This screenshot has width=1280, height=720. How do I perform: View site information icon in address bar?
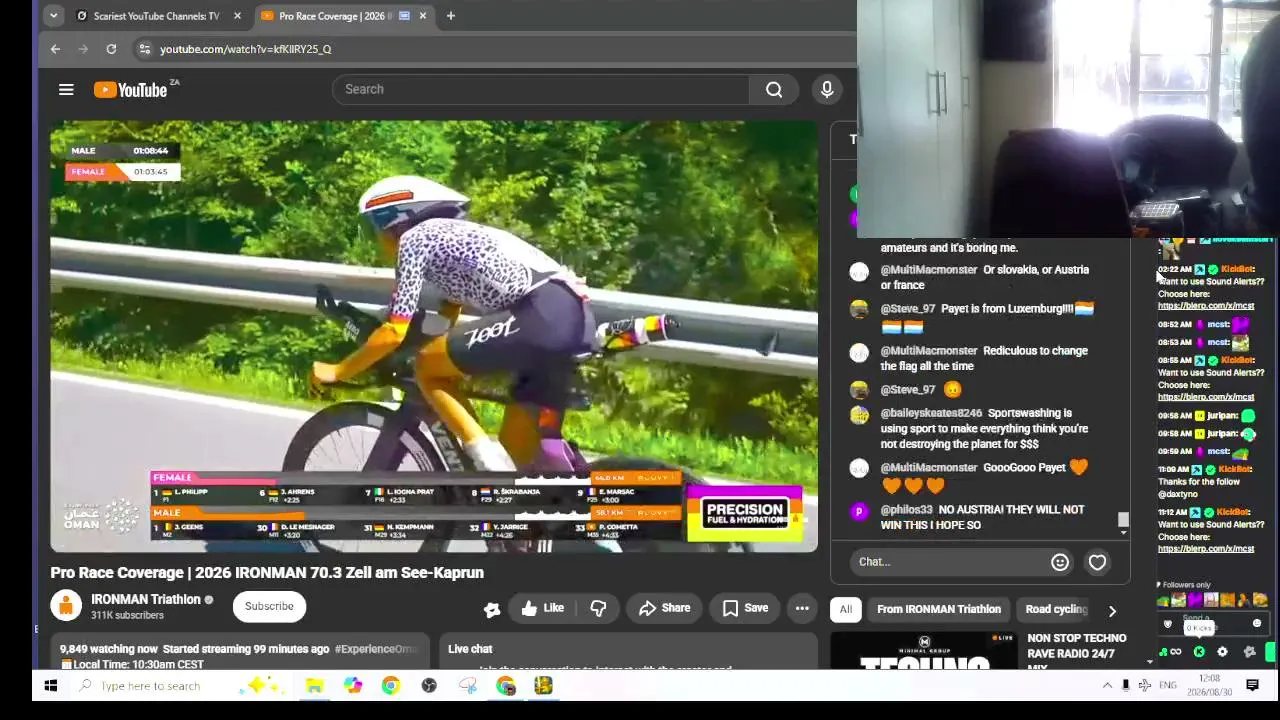point(144,49)
